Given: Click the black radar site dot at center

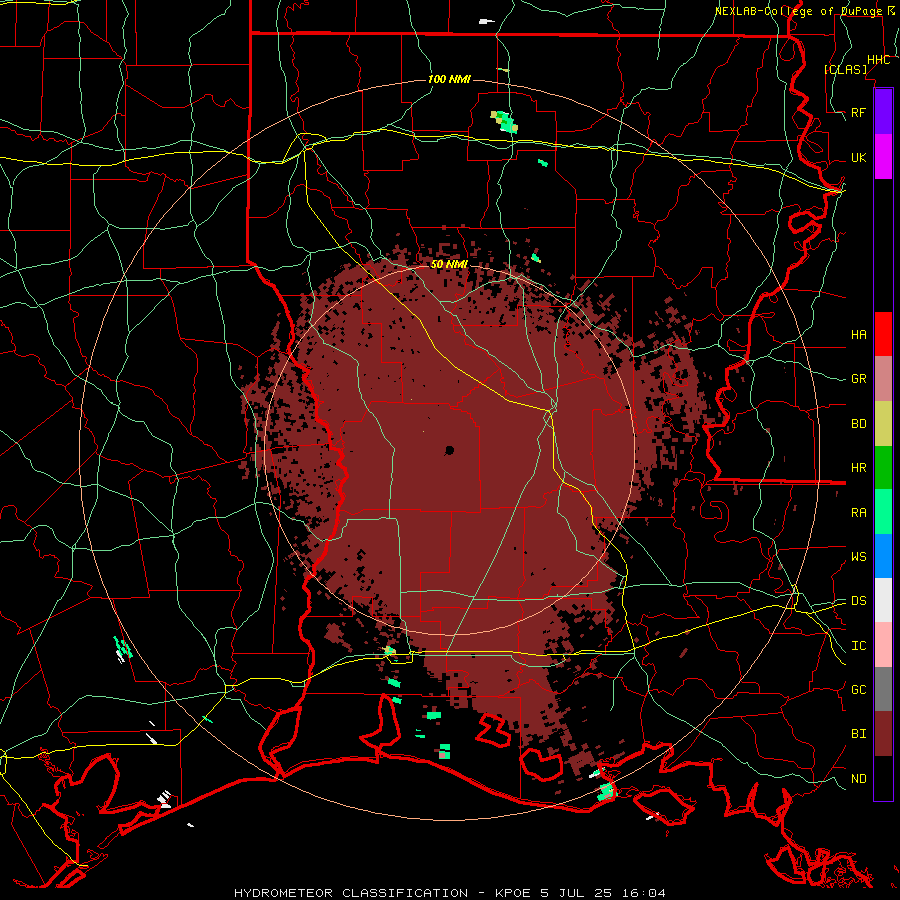Looking at the screenshot, I should (449, 451).
